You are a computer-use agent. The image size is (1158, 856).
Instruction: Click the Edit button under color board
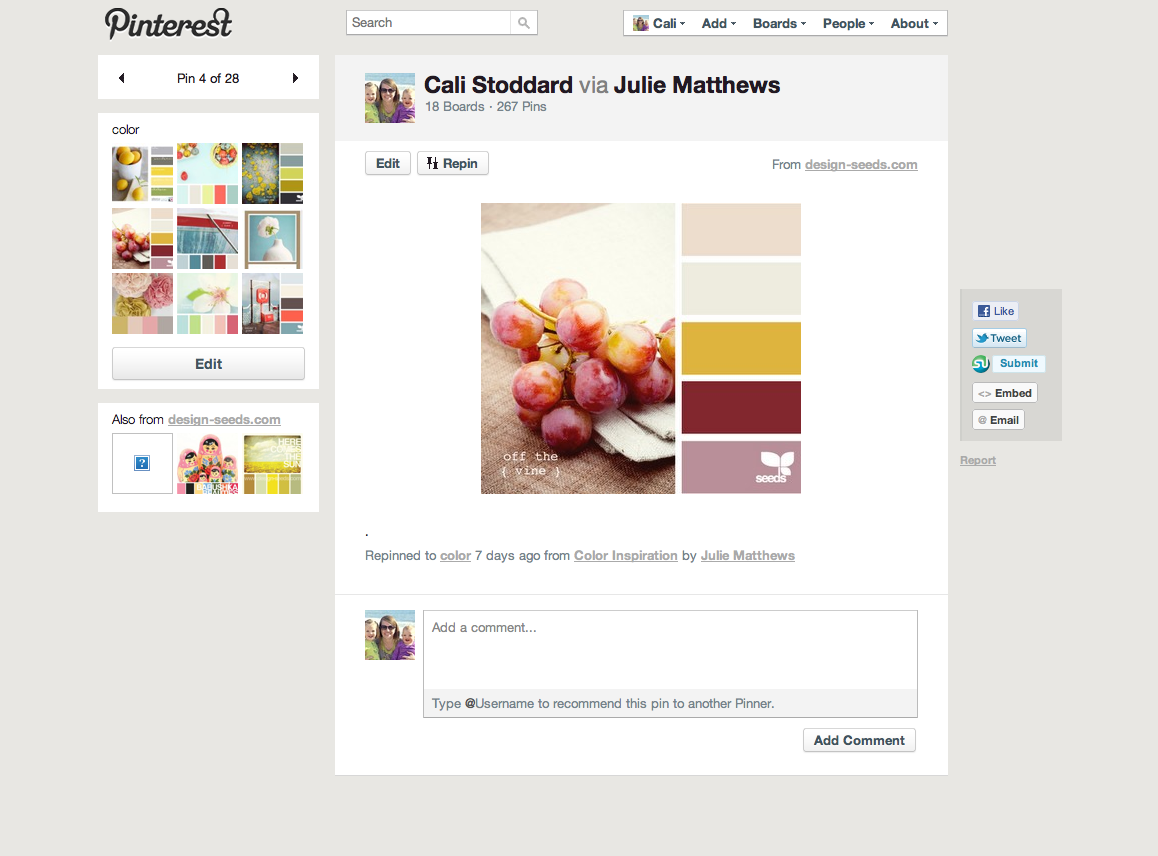click(208, 363)
